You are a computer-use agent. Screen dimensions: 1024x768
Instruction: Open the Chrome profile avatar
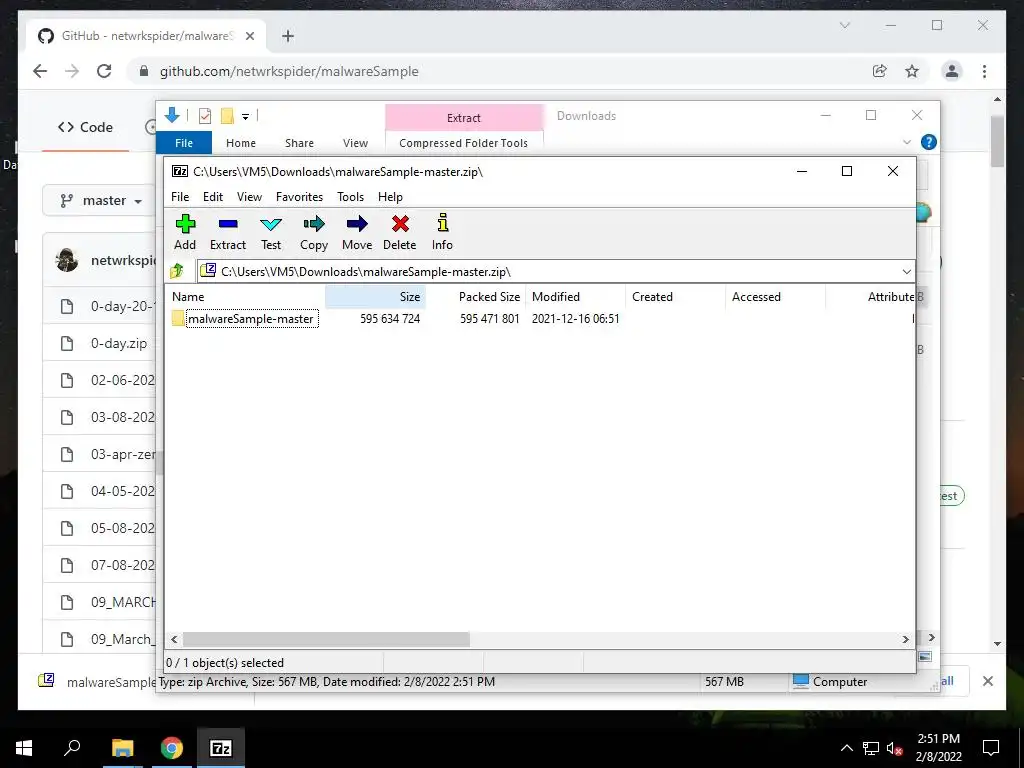tap(952, 71)
